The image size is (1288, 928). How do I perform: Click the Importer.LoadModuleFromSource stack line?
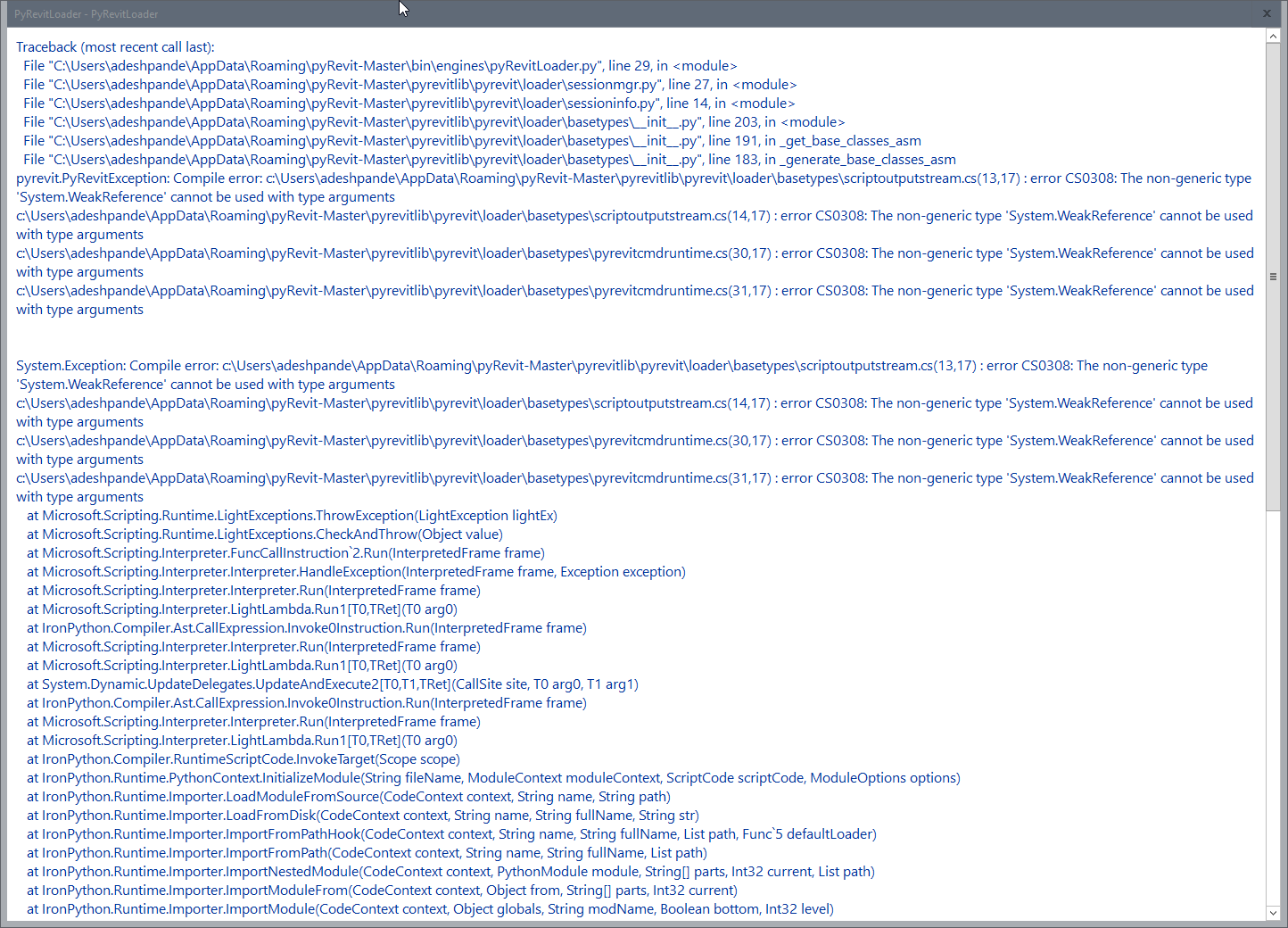(349, 797)
